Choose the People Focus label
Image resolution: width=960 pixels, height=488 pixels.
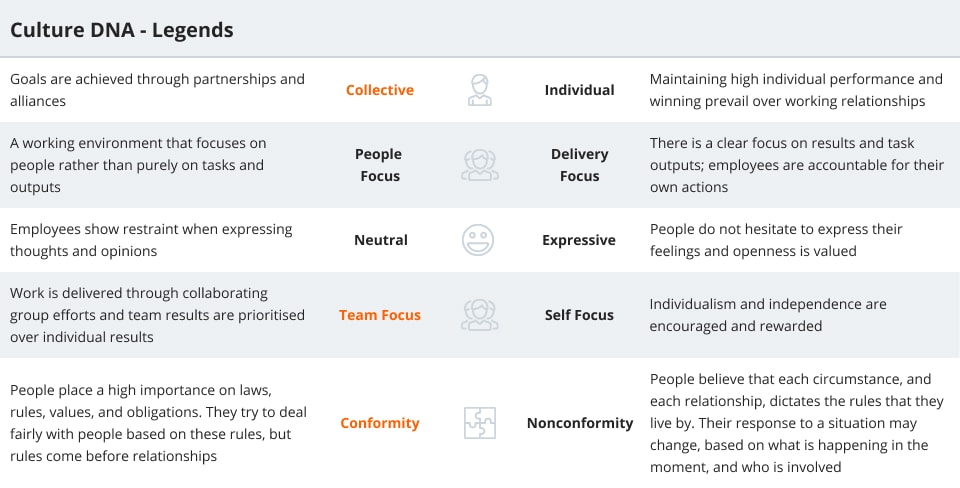click(x=378, y=165)
